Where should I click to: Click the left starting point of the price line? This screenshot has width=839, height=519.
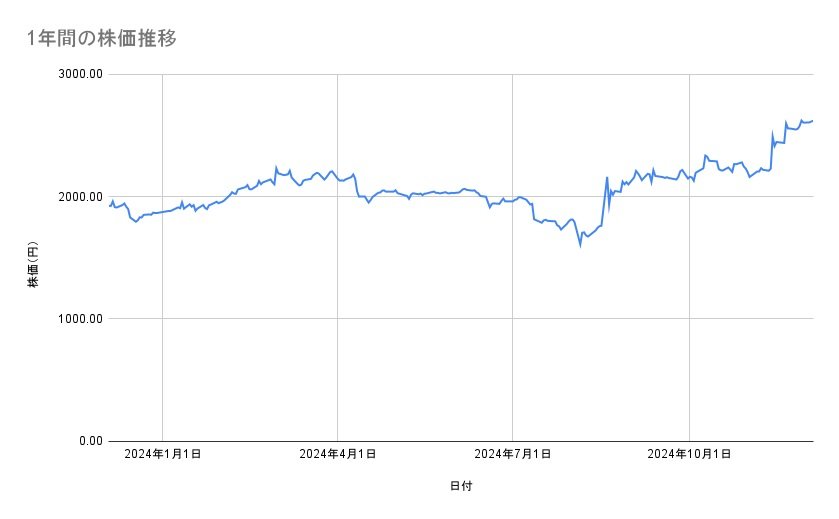109,206
